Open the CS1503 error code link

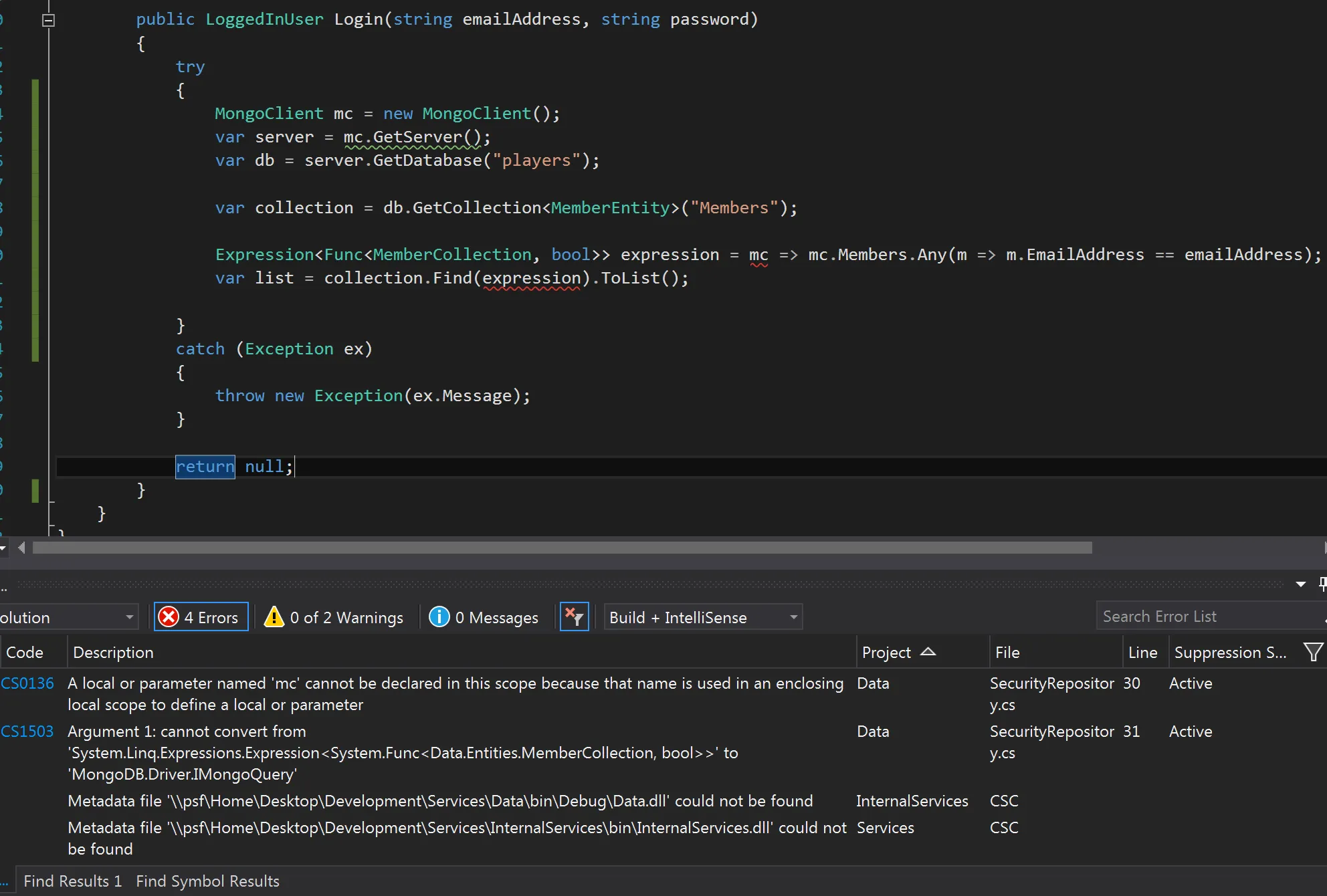coord(27,731)
